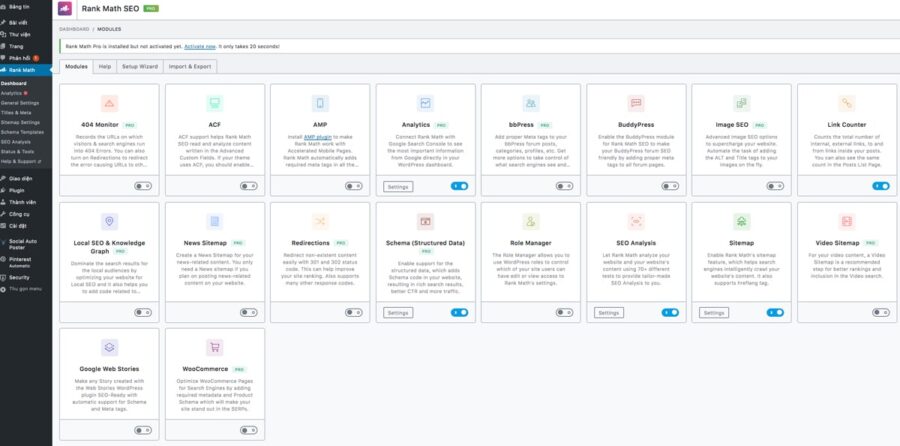Open Help & Support submenu item

pos(21,161)
